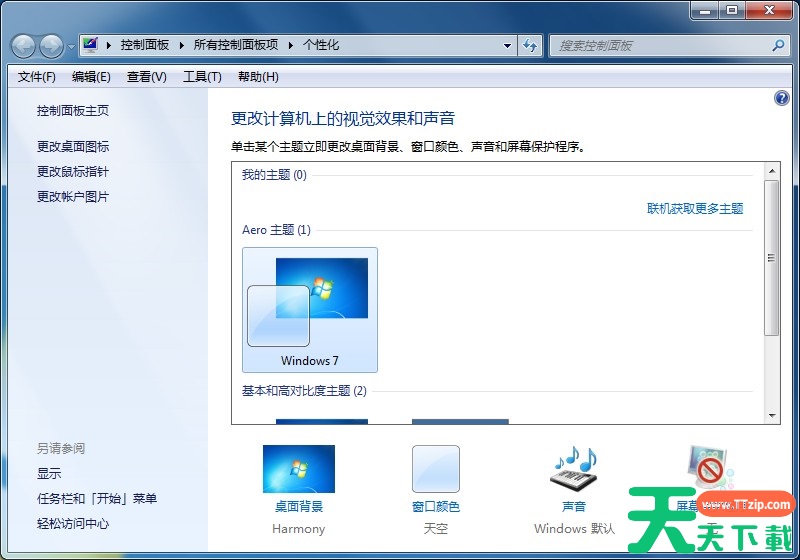Click the Forward navigation arrow
800x560 pixels.
[x=52, y=46]
